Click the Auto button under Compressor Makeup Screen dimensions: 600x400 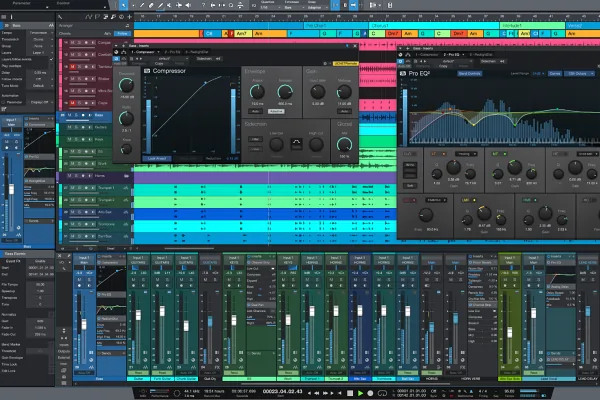[x=344, y=111]
